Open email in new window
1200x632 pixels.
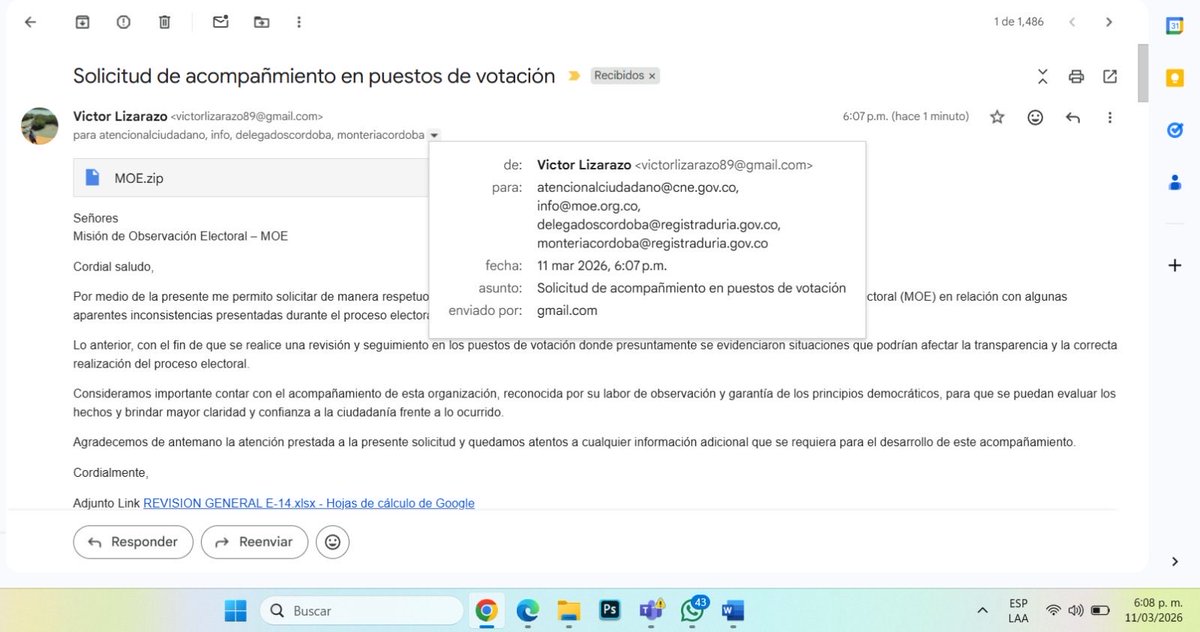[1110, 76]
